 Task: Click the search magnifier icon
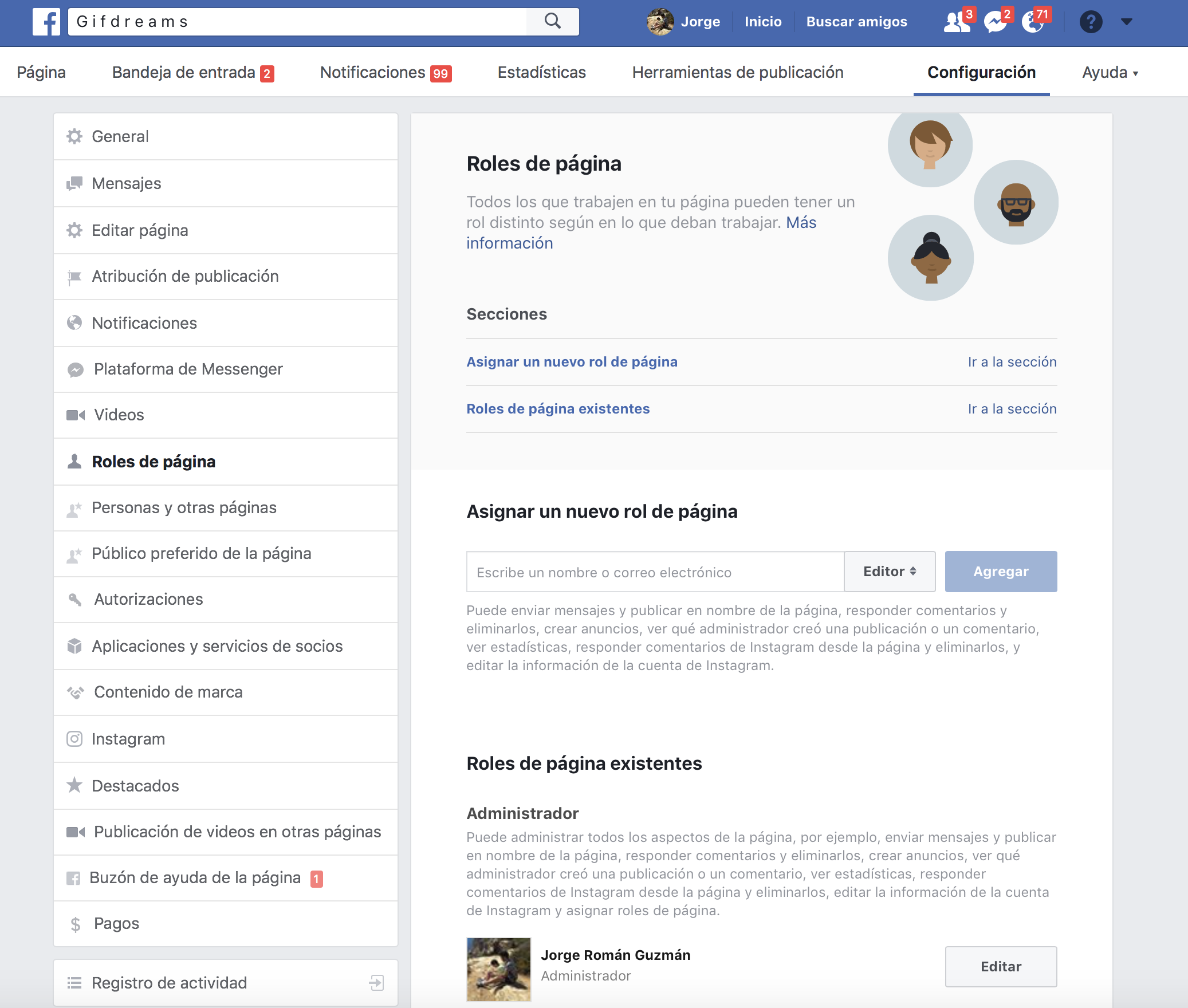[x=552, y=21]
